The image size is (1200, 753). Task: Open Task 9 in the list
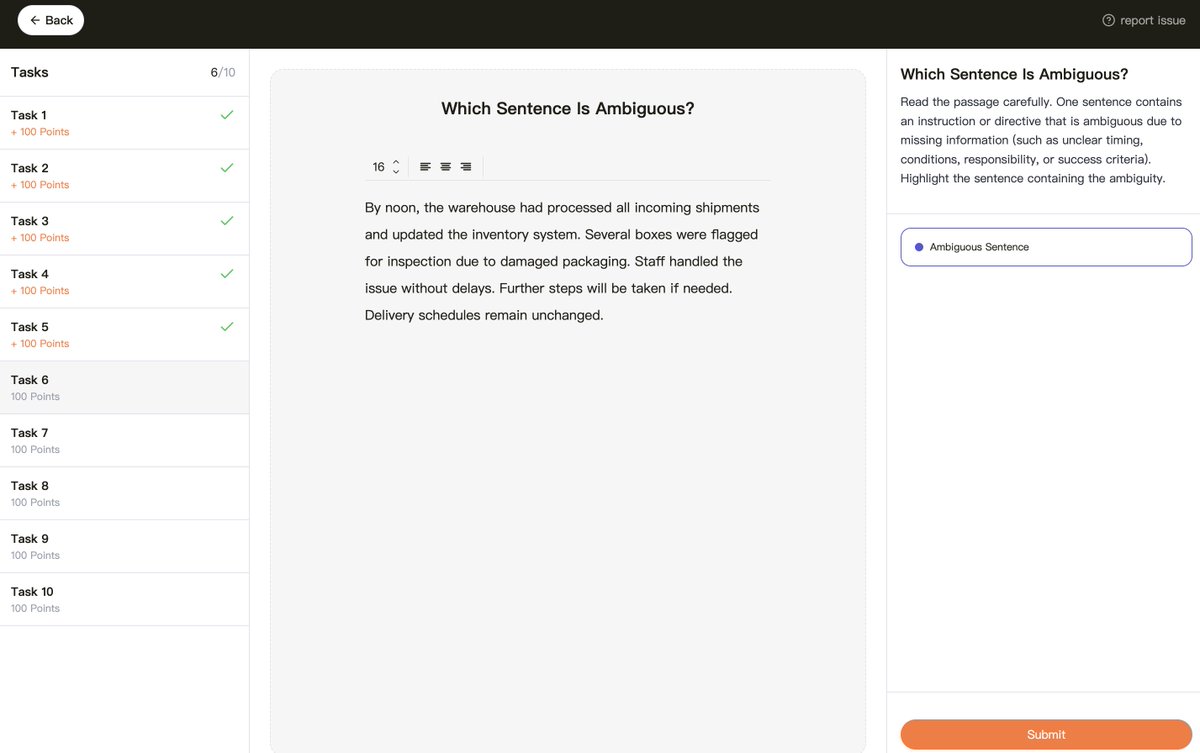[x=124, y=547]
